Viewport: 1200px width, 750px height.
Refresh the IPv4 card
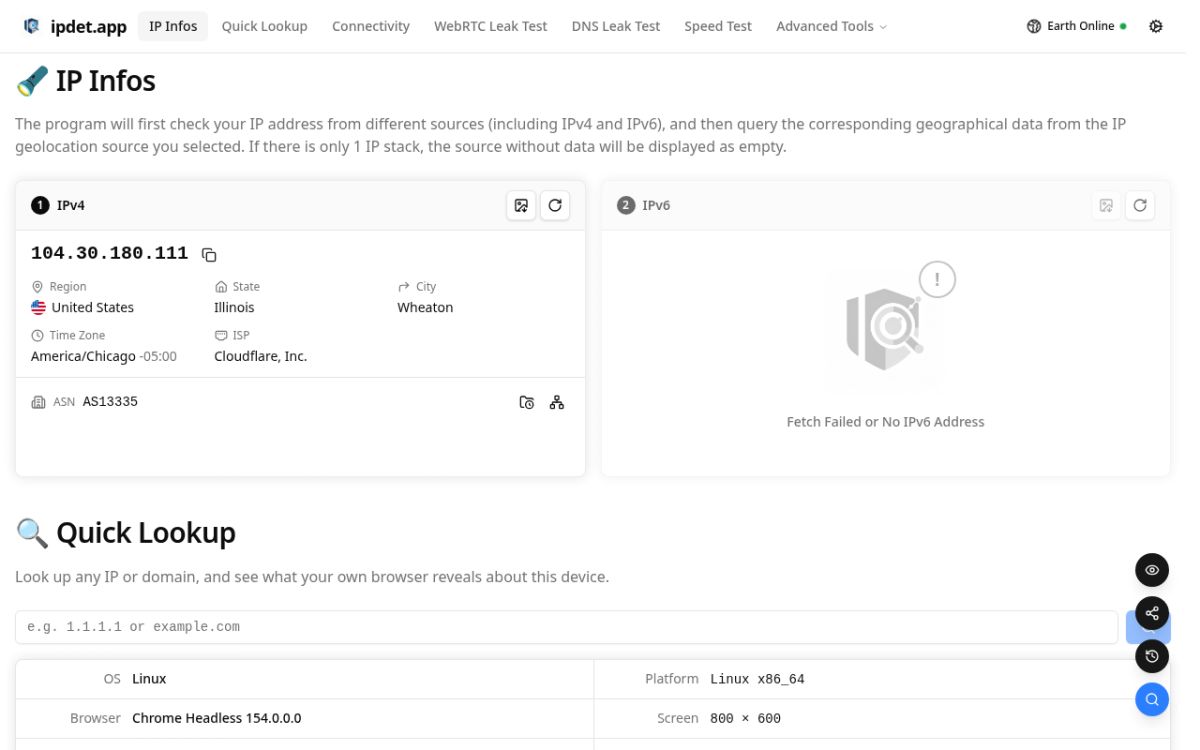[555, 205]
